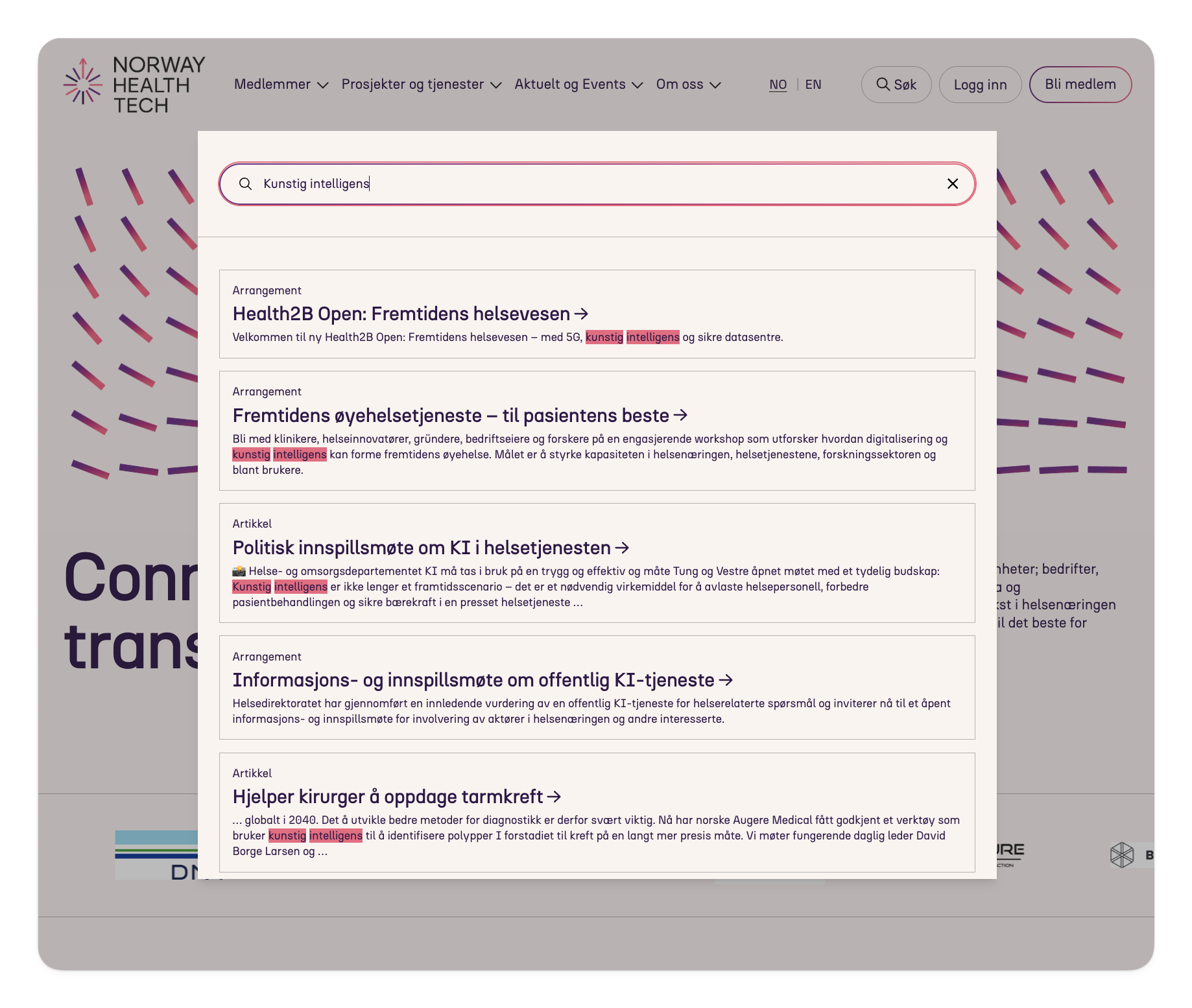Open the Om oss dropdown
Image resolution: width=1192 pixels, height=1008 pixels.
(x=688, y=84)
